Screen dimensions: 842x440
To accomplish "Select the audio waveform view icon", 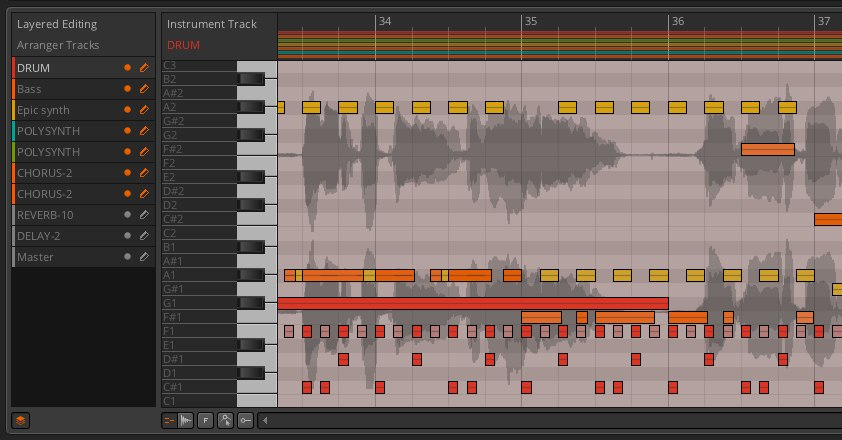I will pos(186,421).
